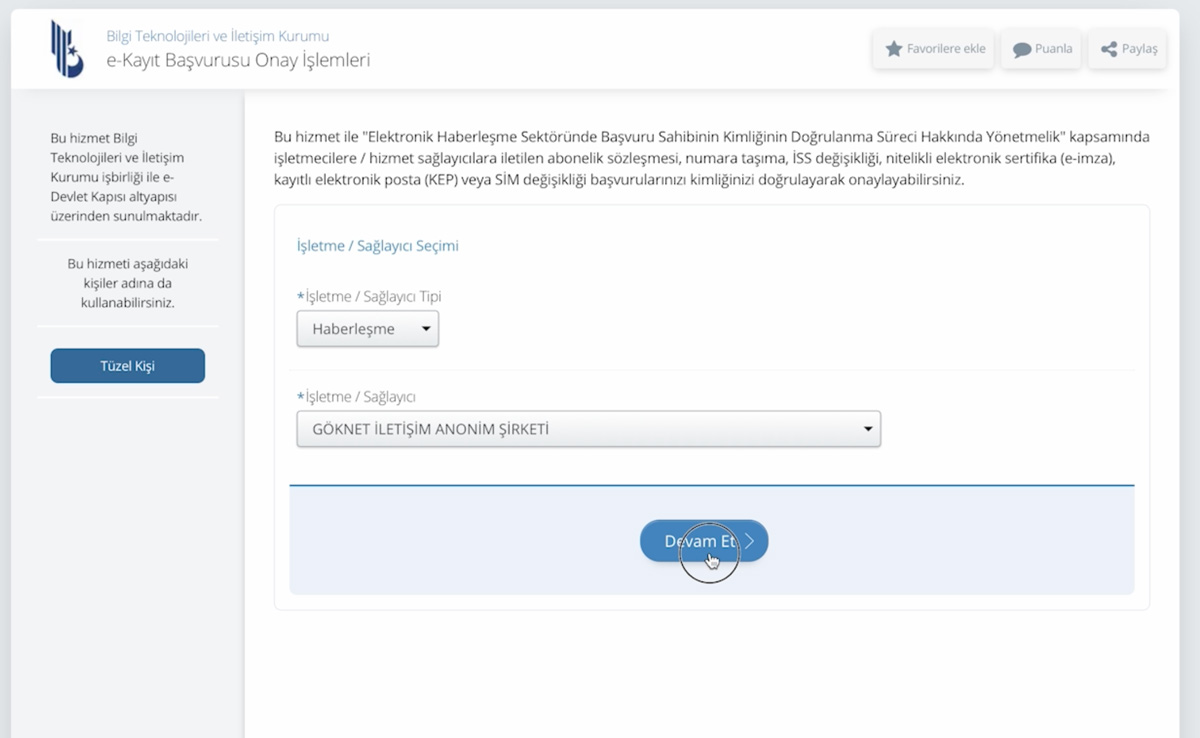Click the e-Kayıt Başvurusu Onay İşlemleri title

click(238, 60)
